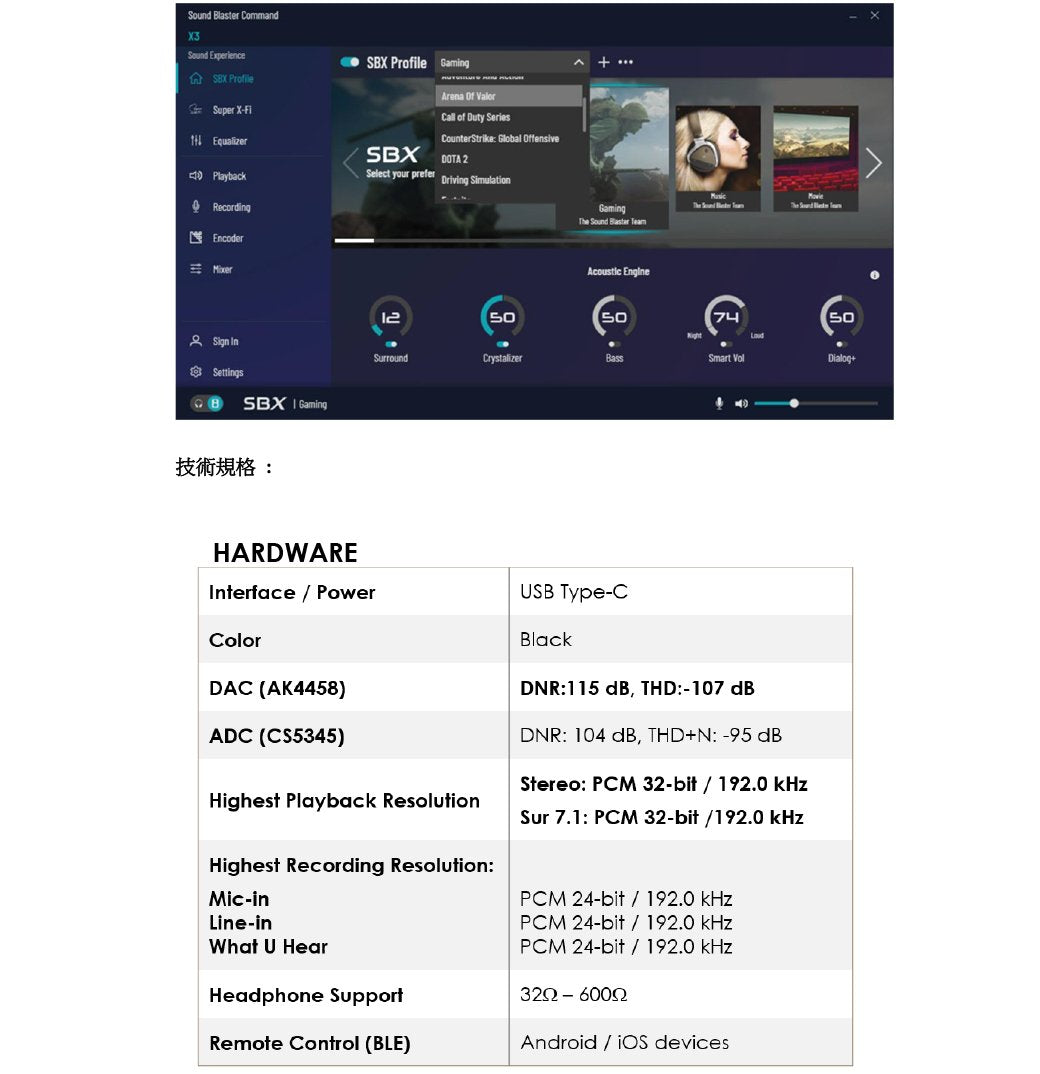Viewport: 1040px width, 1074px height.
Task: Click the Acoustic Engine info icon
Action: click(874, 275)
